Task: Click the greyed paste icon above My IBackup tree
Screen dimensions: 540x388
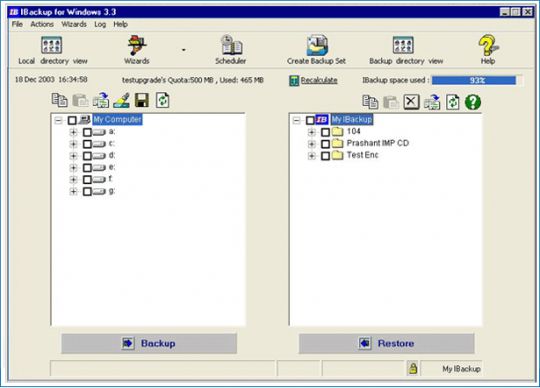Action: coord(391,102)
